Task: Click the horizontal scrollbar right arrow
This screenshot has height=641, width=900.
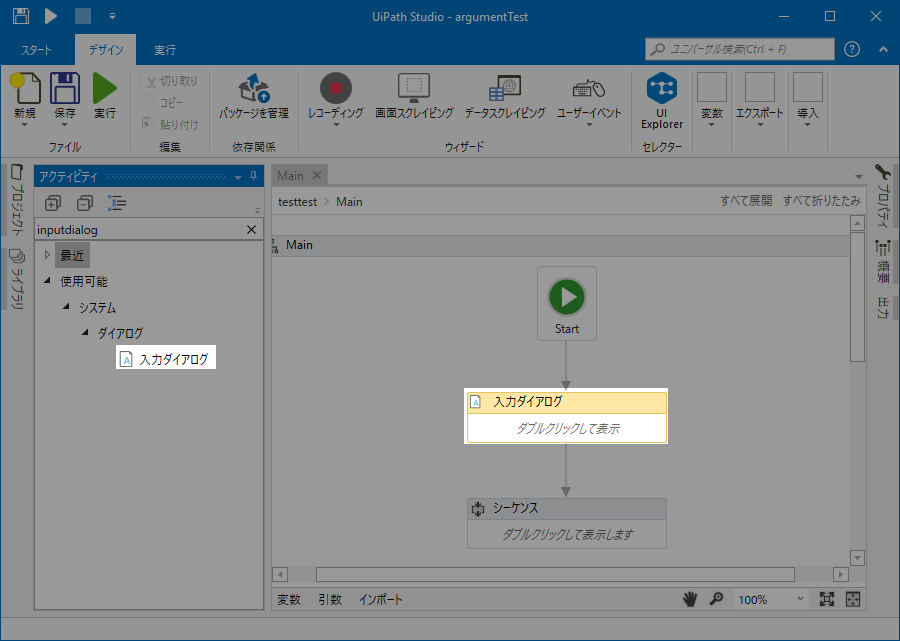Action: tap(841, 574)
